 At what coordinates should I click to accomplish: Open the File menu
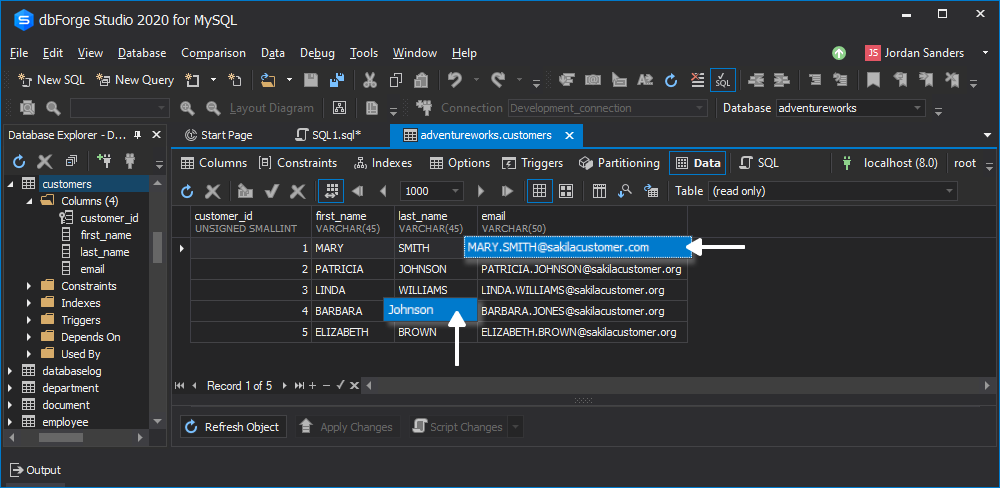pyautogui.click(x=19, y=53)
